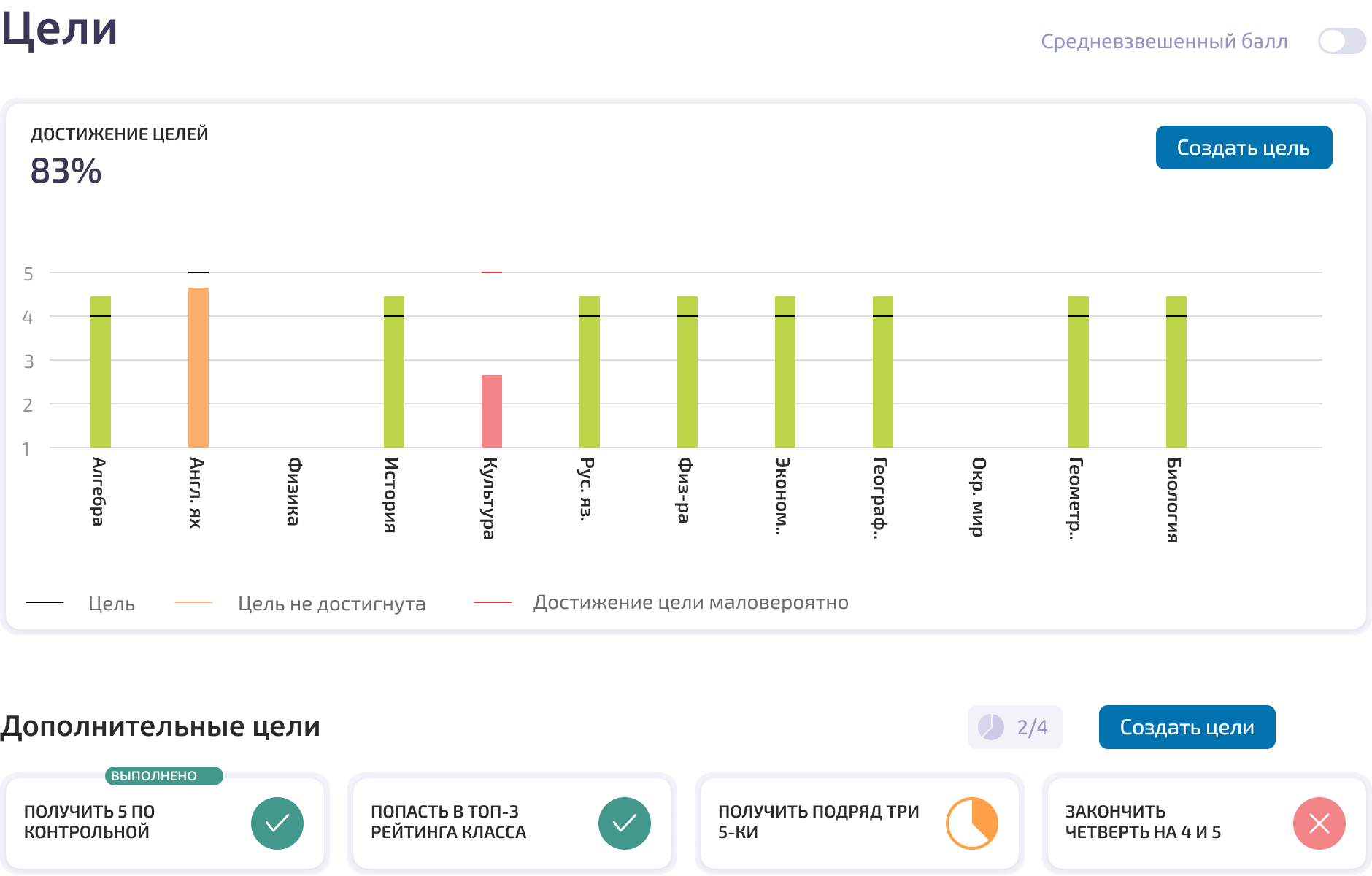1372x876 pixels.
Task: Click the Цель legend entry
Action: [81, 603]
